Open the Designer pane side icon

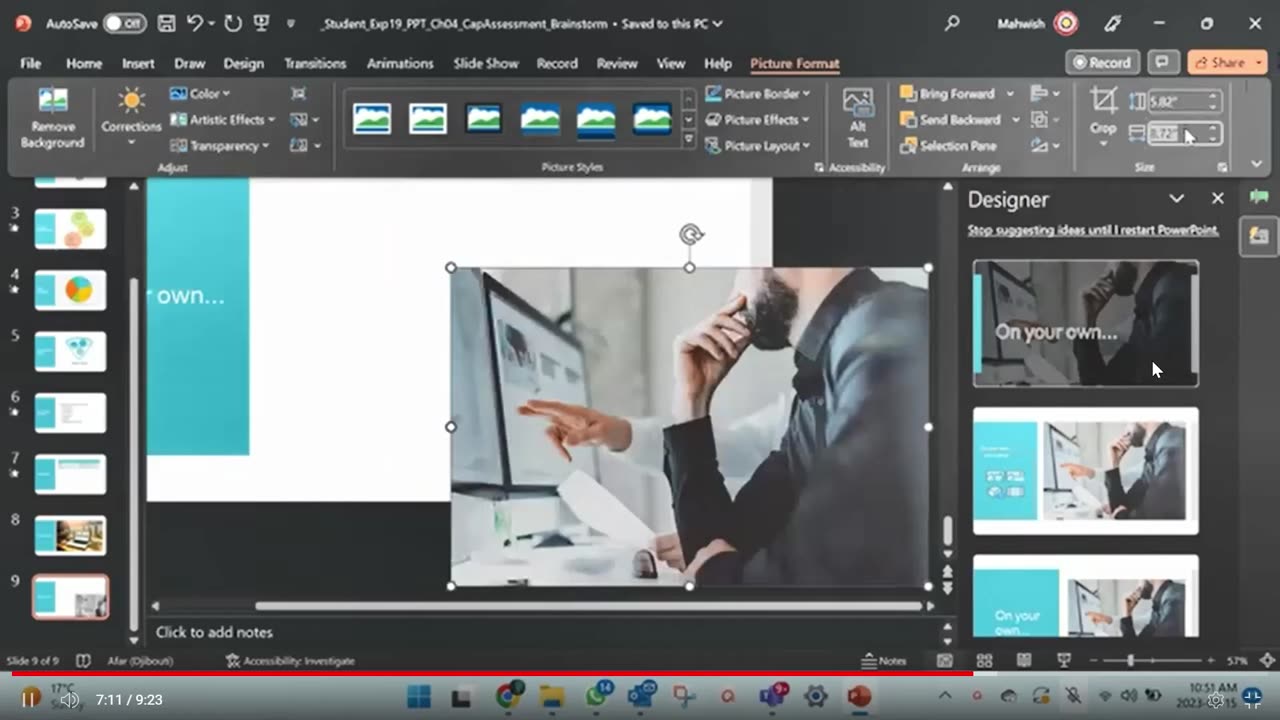[x=1258, y=236]
